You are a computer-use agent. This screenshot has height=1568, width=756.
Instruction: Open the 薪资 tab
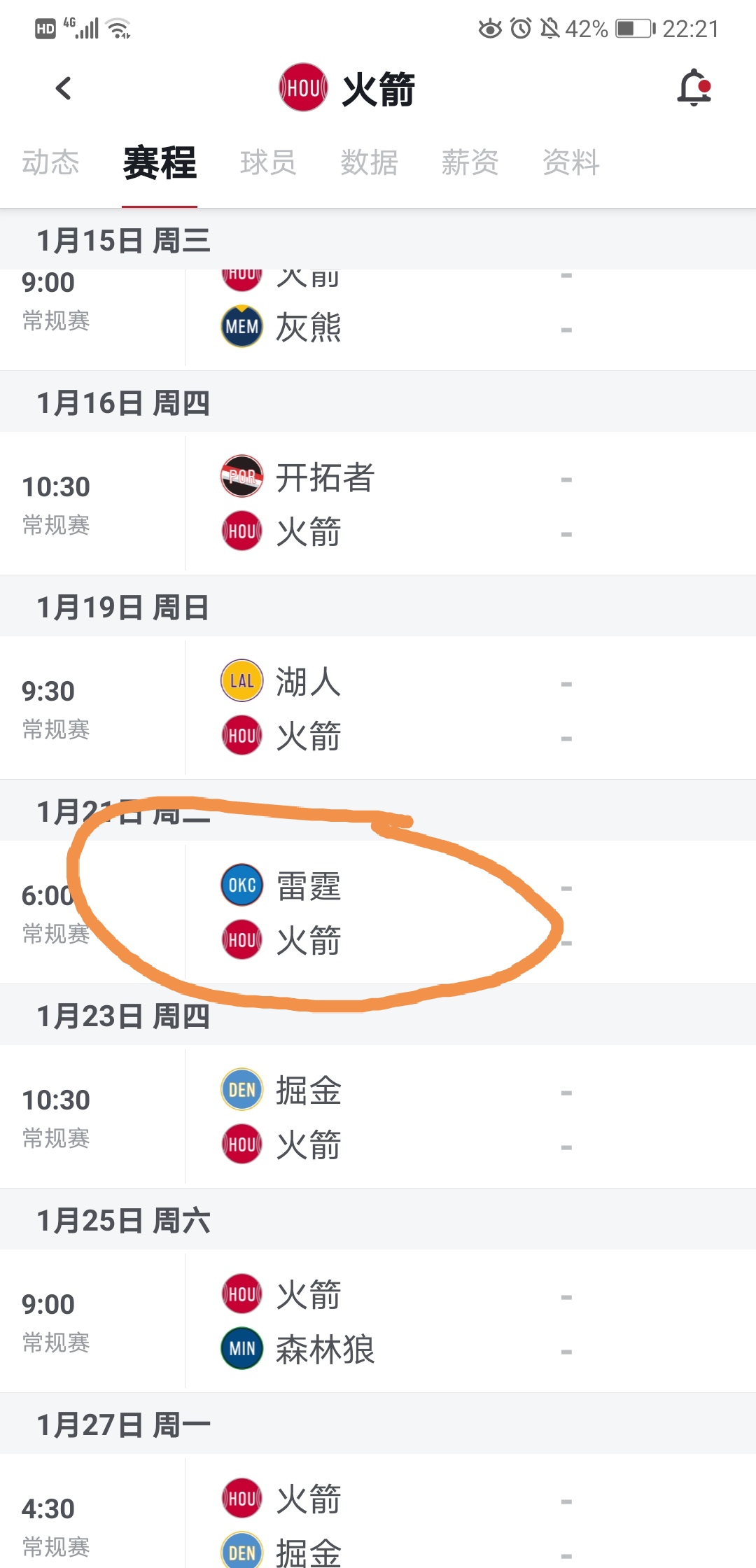point(470,162)
